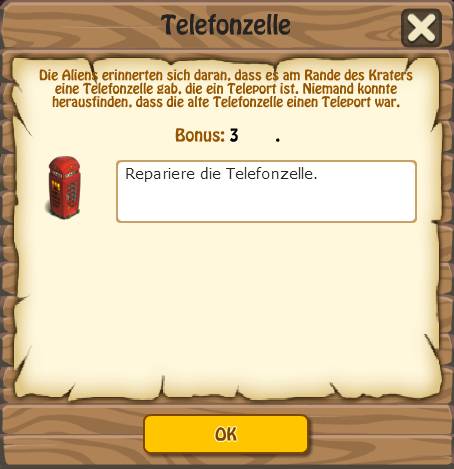
Task: Click the word 'Repariere' in the task box
Action: click(160, 174)
